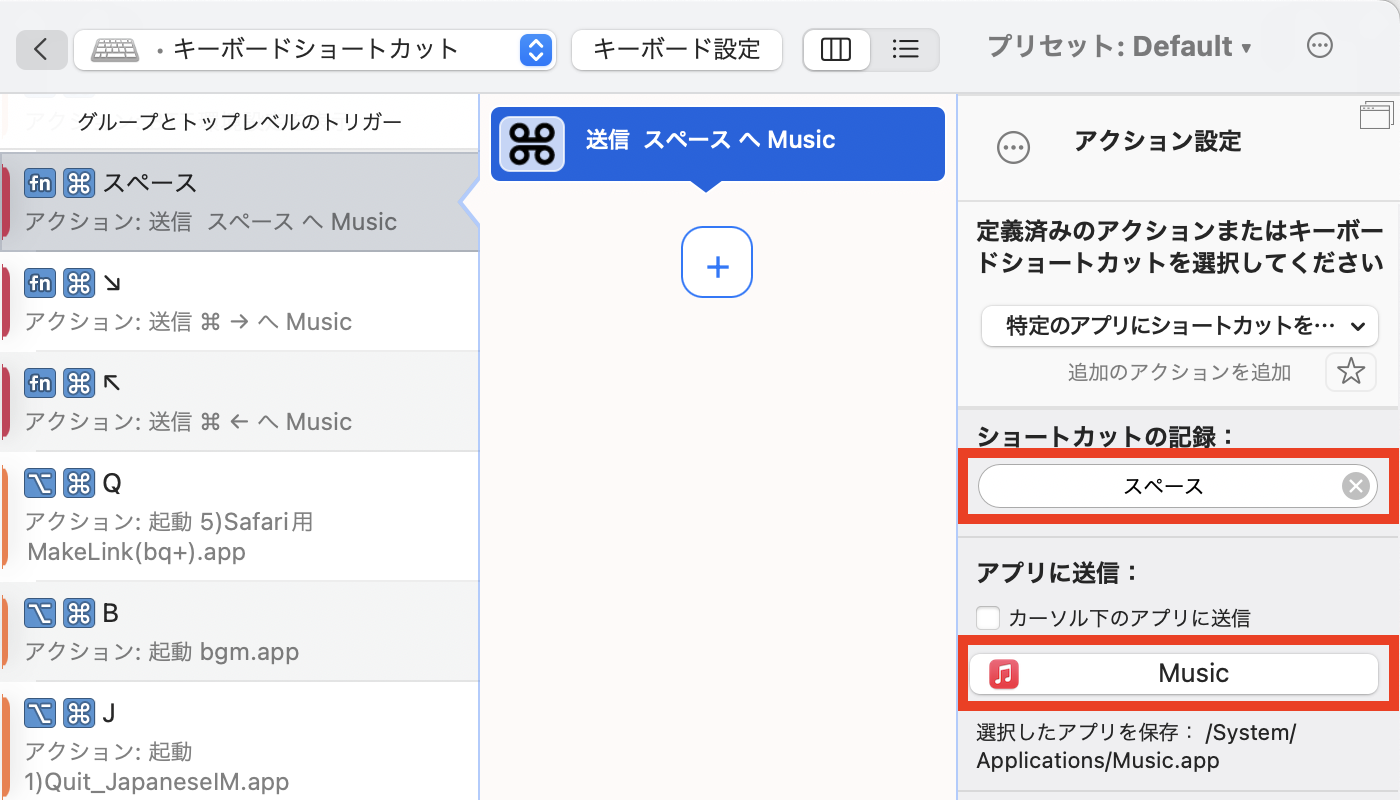Click the 選択したアプリを保存 path text
Image resolution: width=1400 pixels, height=800 pixels.
1136,746
